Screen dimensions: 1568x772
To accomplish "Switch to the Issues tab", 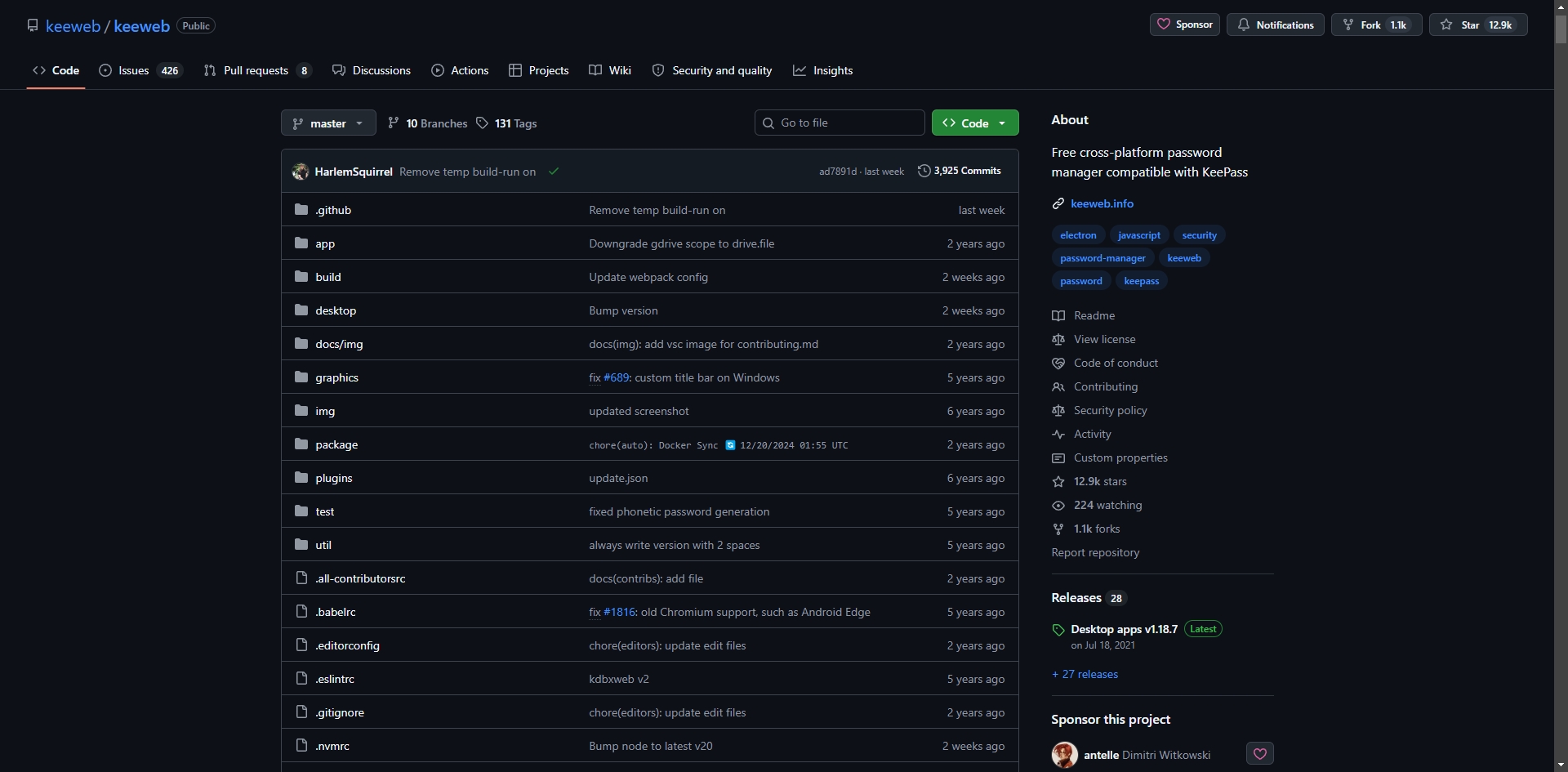I will click(140, 70).
